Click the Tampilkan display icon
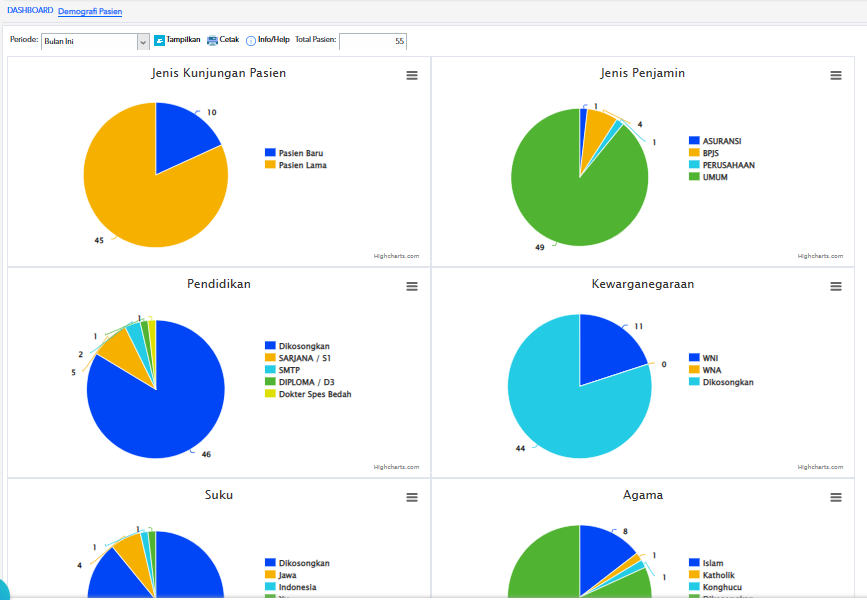This screenshot has height=600, width=867. tap(159, 40)
